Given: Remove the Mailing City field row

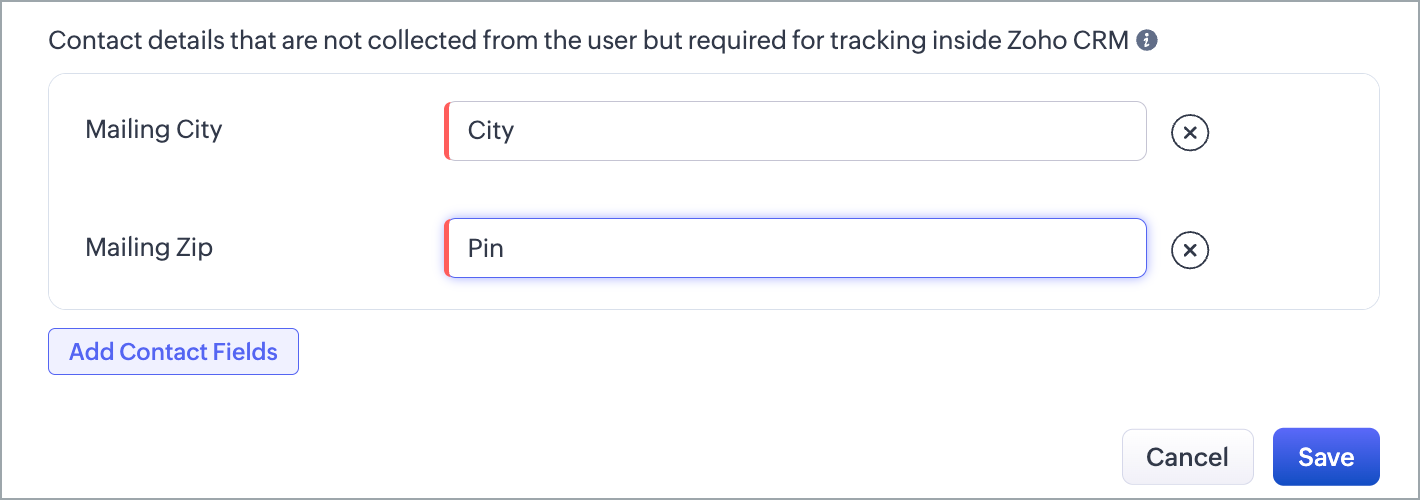Looking at the screenshot, I should click(x=1190, y=131).
